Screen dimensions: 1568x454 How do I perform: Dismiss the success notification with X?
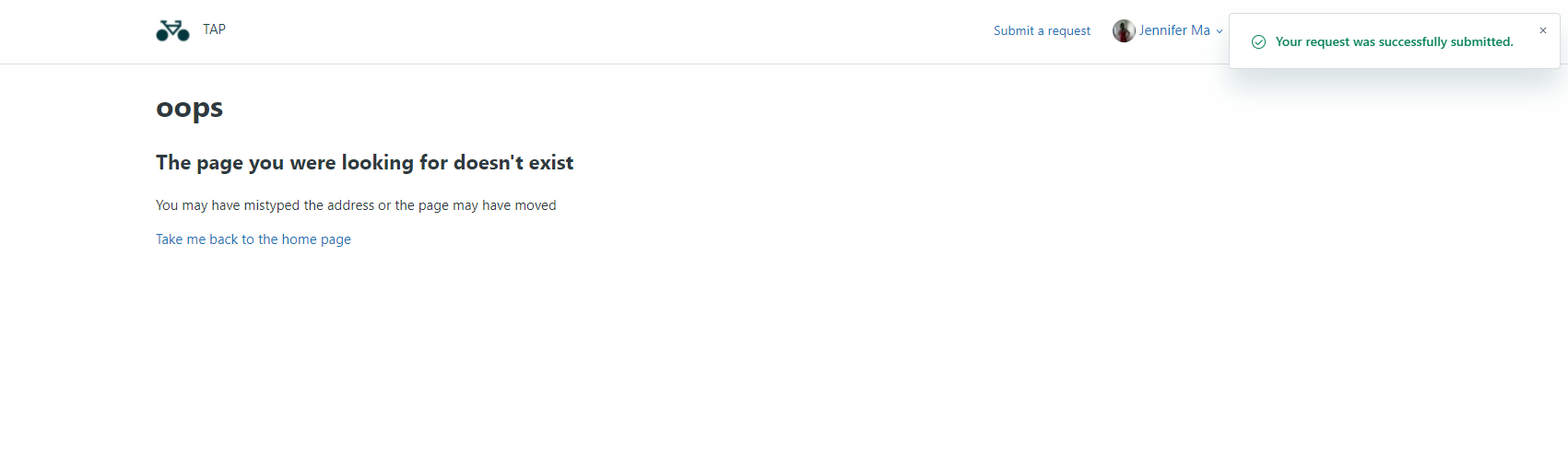coord(1543,30)
